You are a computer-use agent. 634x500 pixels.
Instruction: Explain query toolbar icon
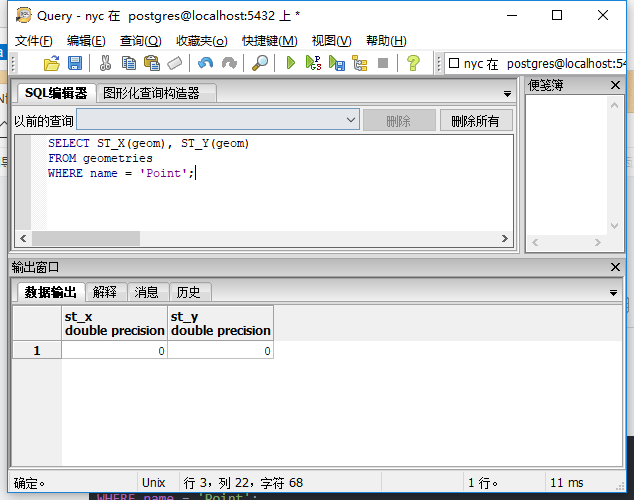coord(360,63)
